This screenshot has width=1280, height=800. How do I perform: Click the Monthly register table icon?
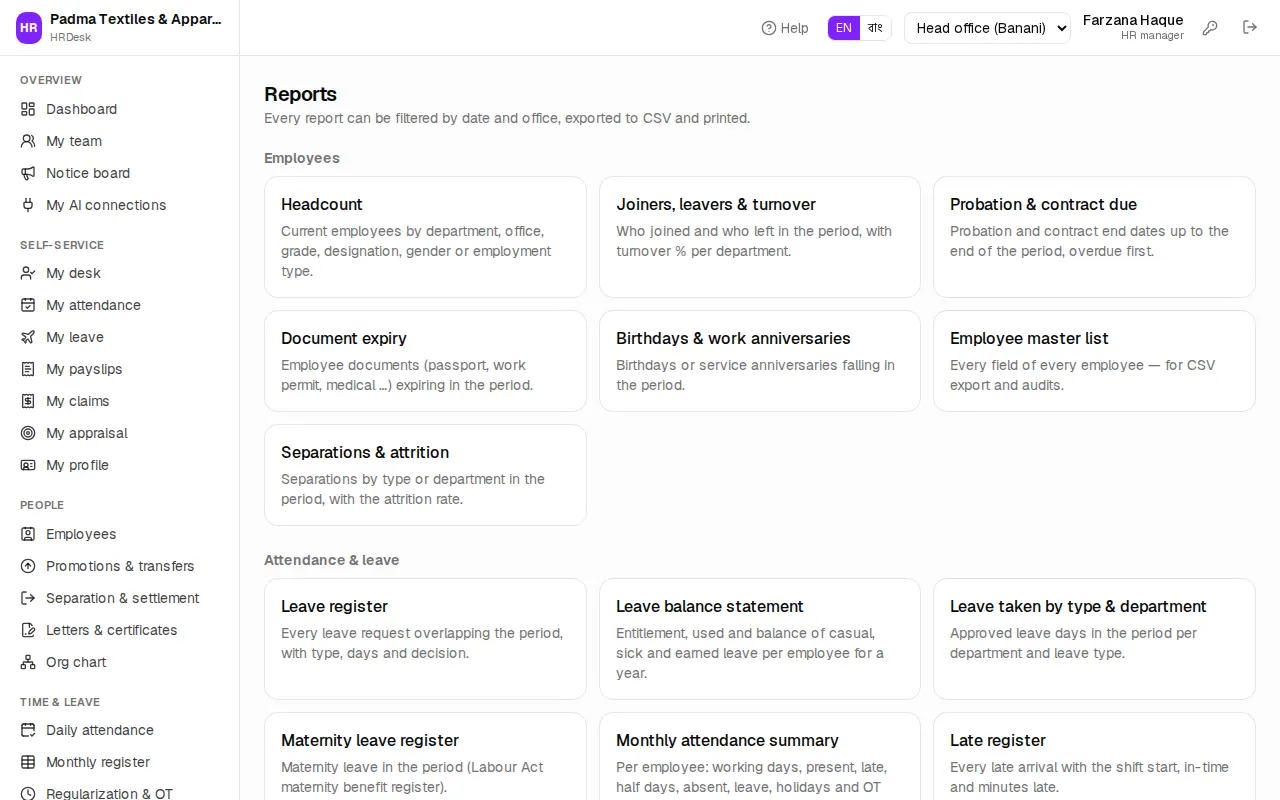coord(28,762)
